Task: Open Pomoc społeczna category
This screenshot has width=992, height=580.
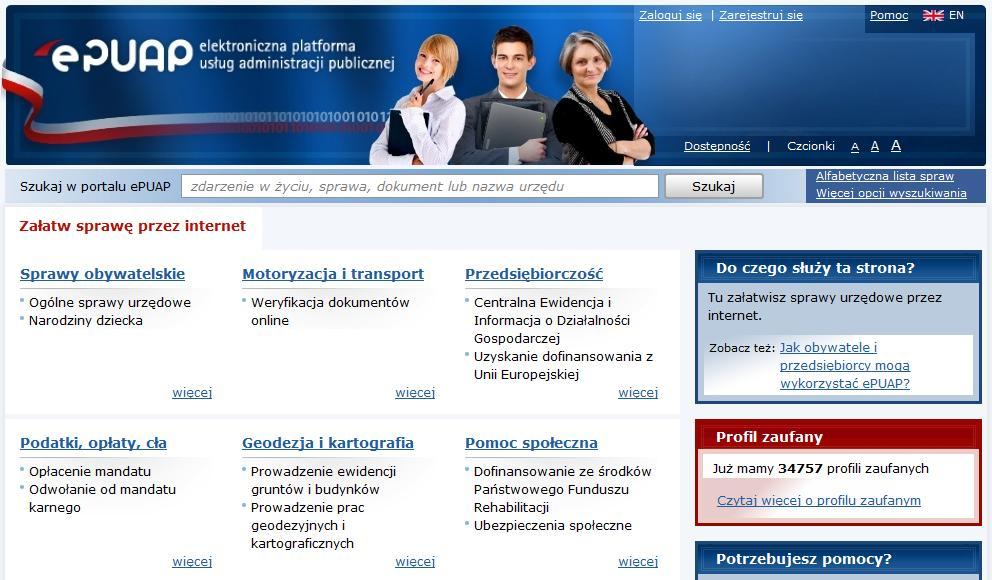Action: pos(531,443)
